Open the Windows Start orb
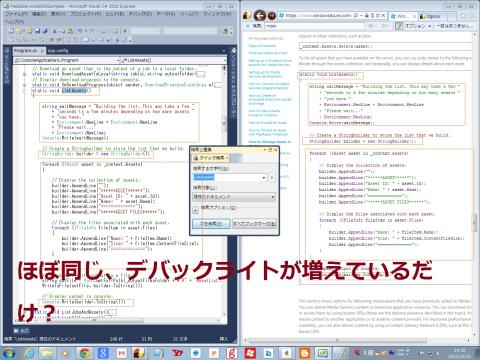Viewport: 480px width, 360px height. coord(9,352)
